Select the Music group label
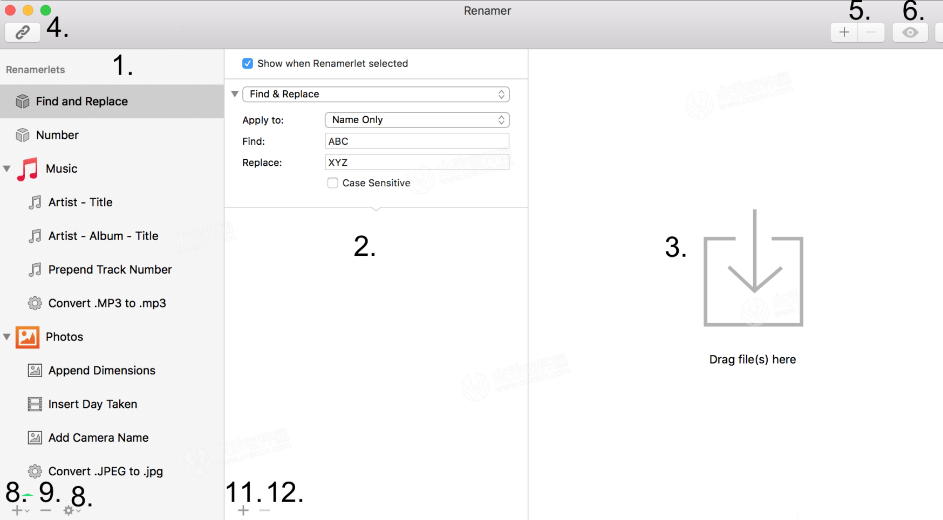The height and width of the screenshot is (520, 943). pos(61,169)
